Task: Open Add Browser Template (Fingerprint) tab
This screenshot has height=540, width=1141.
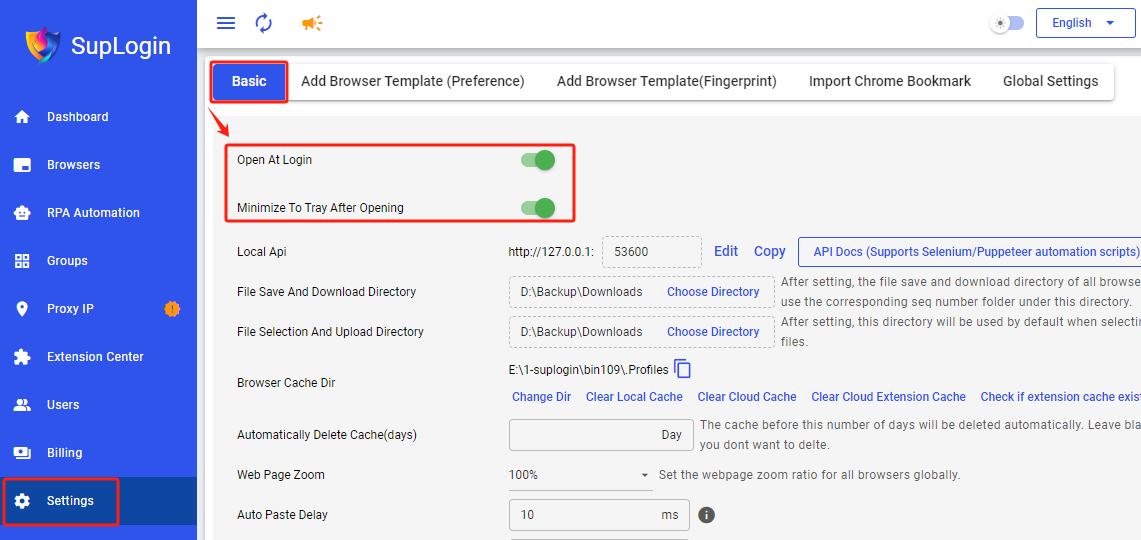Action: click(666, 81)
